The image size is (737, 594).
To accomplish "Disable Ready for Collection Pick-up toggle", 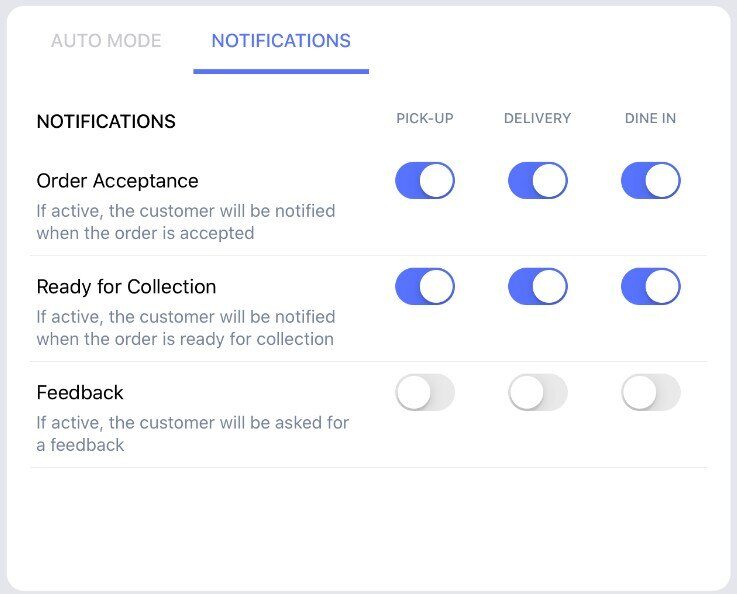I will [x=425, y=287].
